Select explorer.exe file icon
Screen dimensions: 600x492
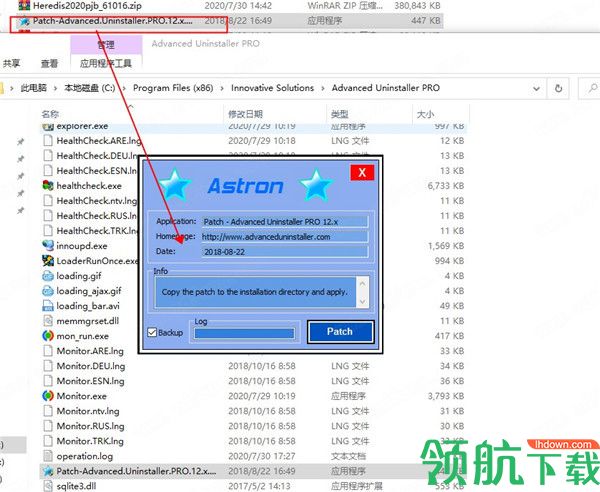(x=47, y=127)
